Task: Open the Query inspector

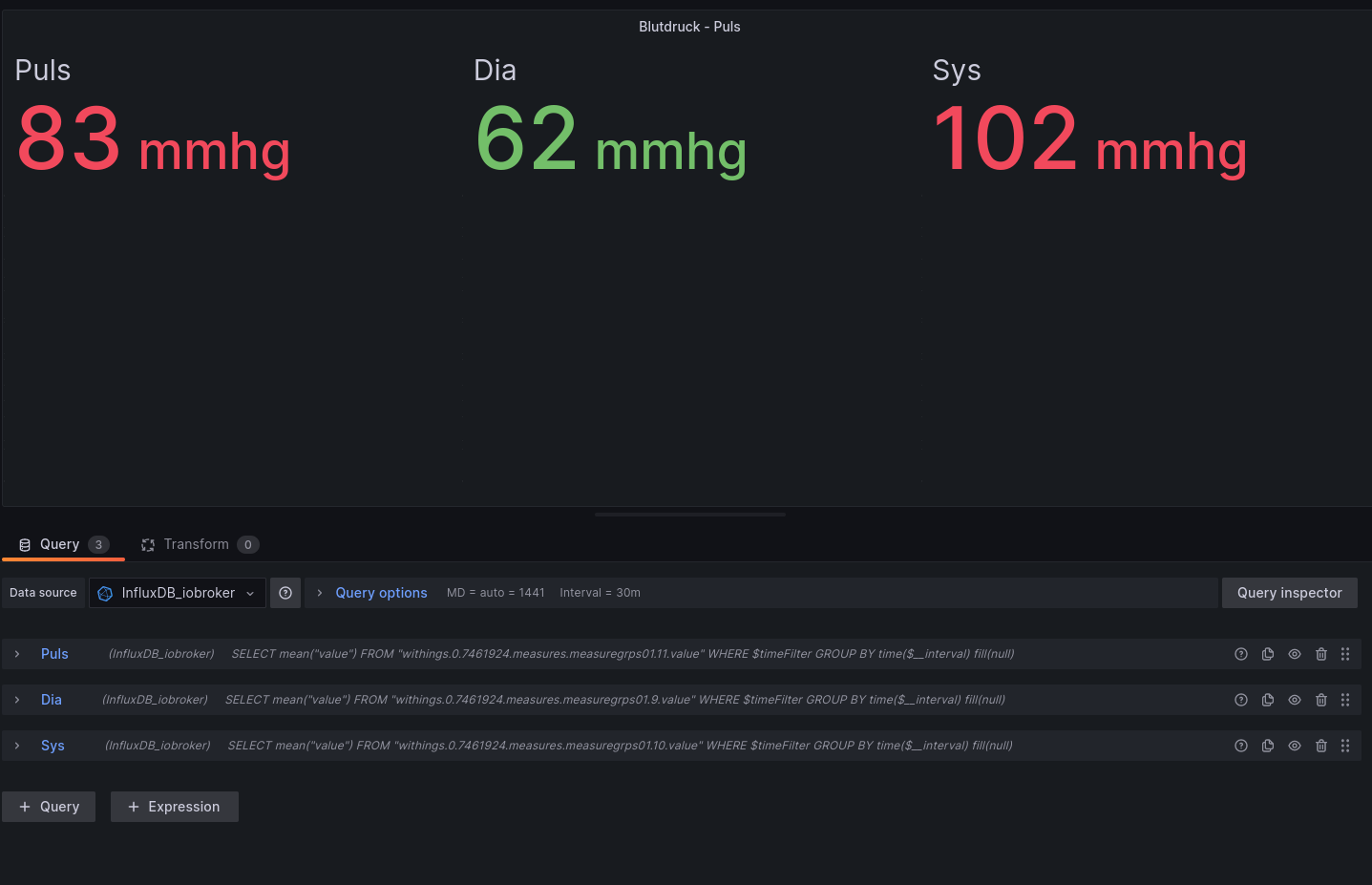Action: (1289, 593)
